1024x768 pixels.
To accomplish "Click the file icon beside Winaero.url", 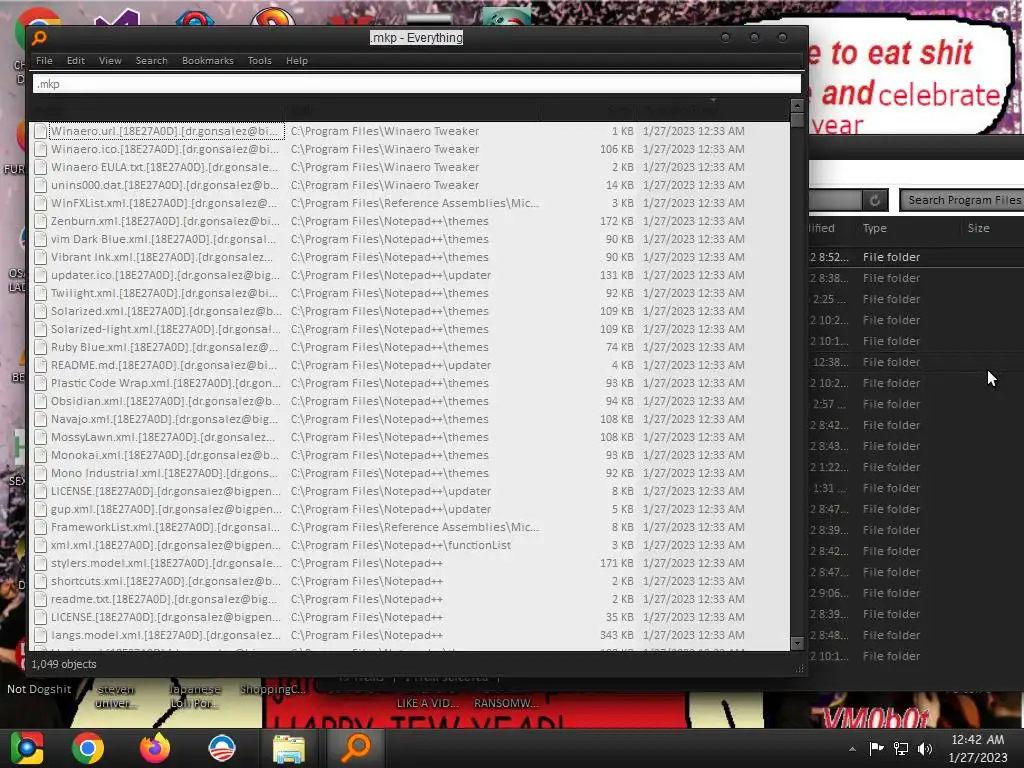I will [40, 131].
